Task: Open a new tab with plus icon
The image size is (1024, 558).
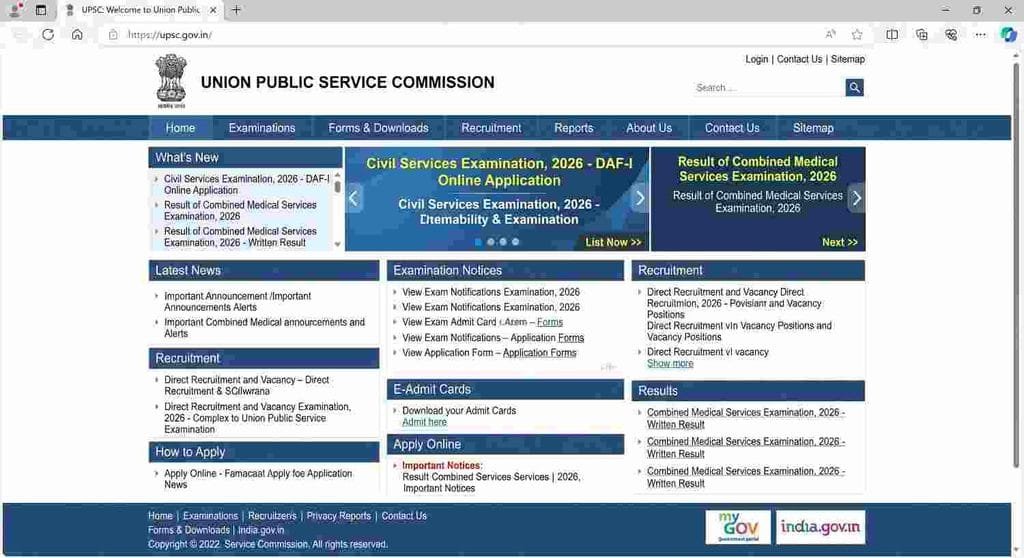Action: coord(236,10)
